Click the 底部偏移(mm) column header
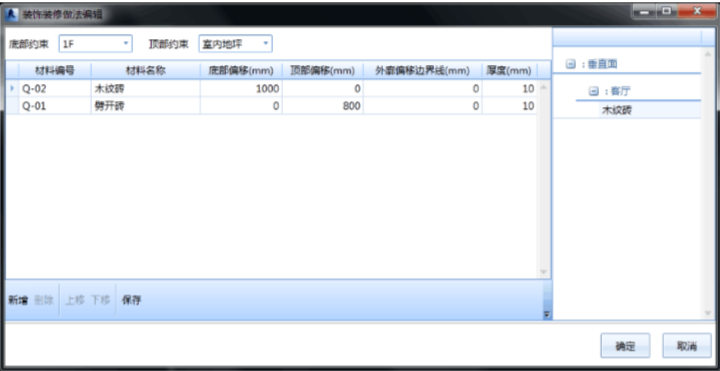The width and height of the screenshot is (720, 371). point(241,70)
